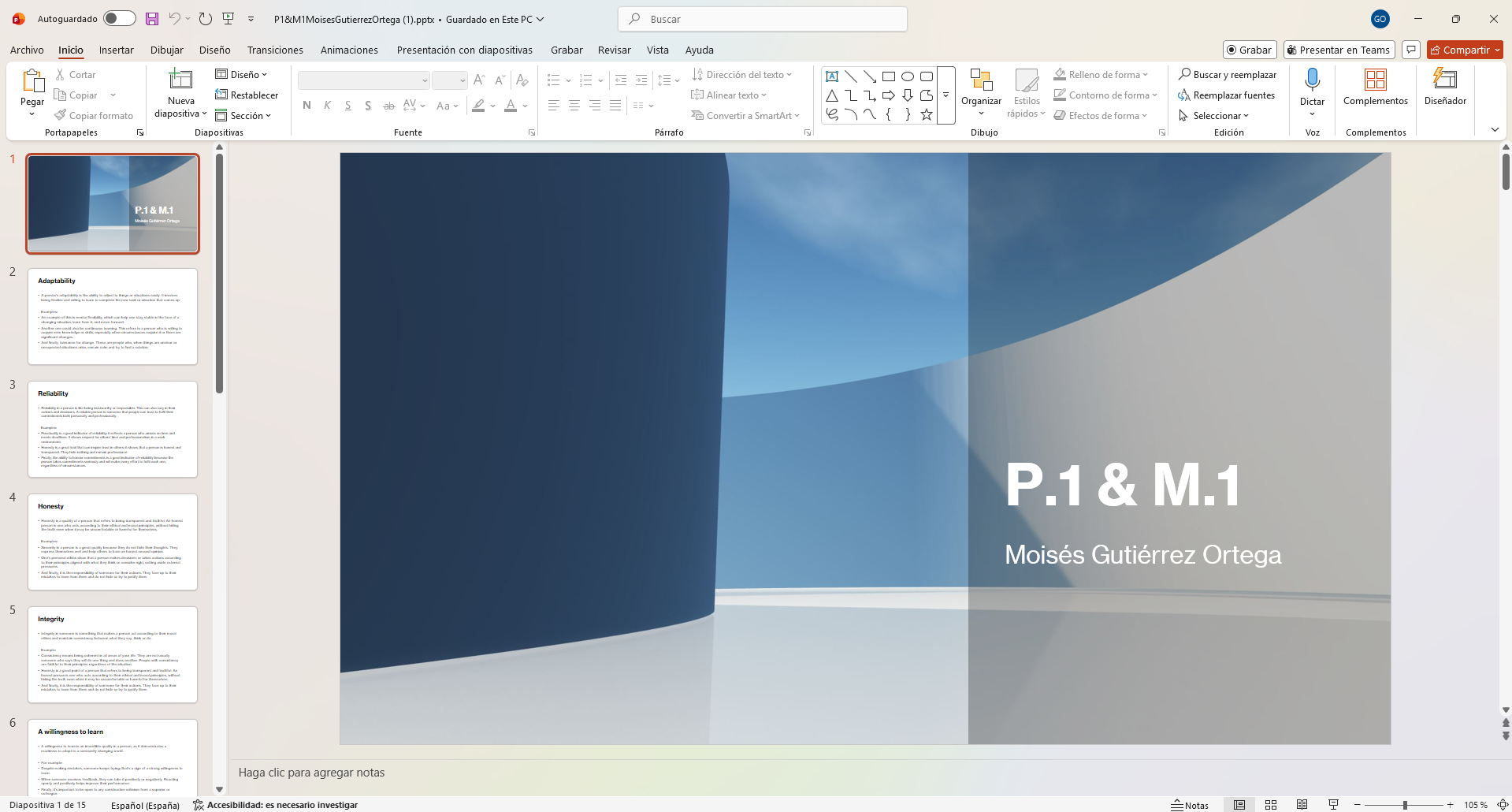This screenshot has width=1512, height=812.
Task: Click the zoom slider handle
Action: pyautogui.click(x=1405, y=805)
